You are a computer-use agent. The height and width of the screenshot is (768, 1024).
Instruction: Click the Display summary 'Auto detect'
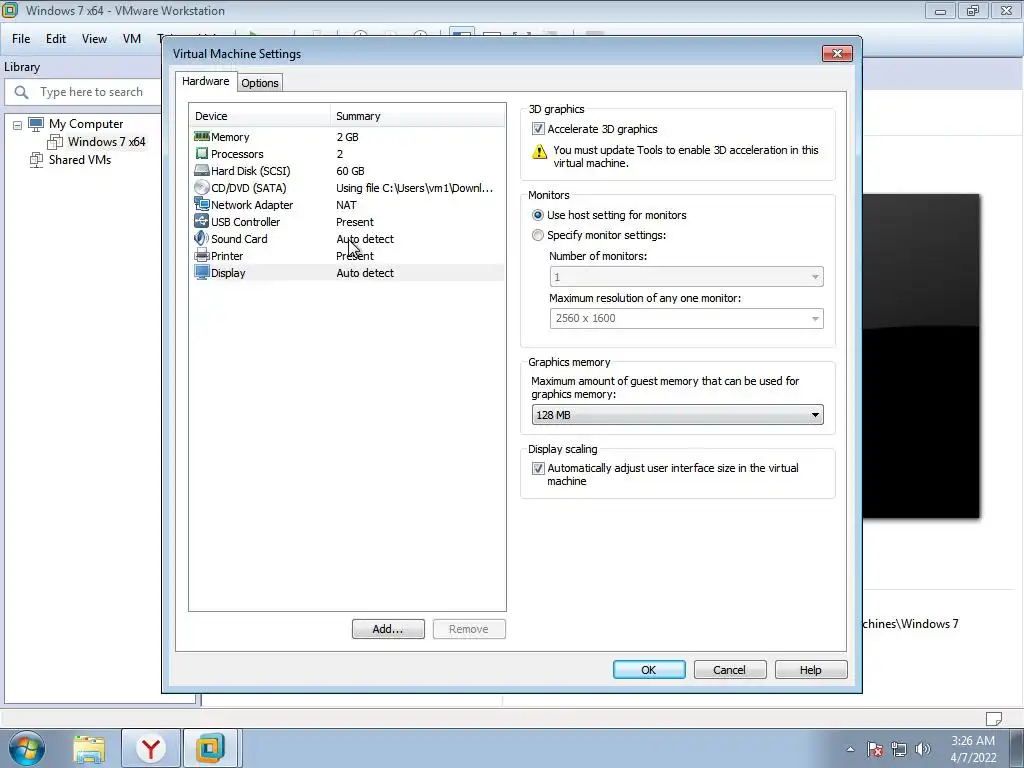[365, 273]
